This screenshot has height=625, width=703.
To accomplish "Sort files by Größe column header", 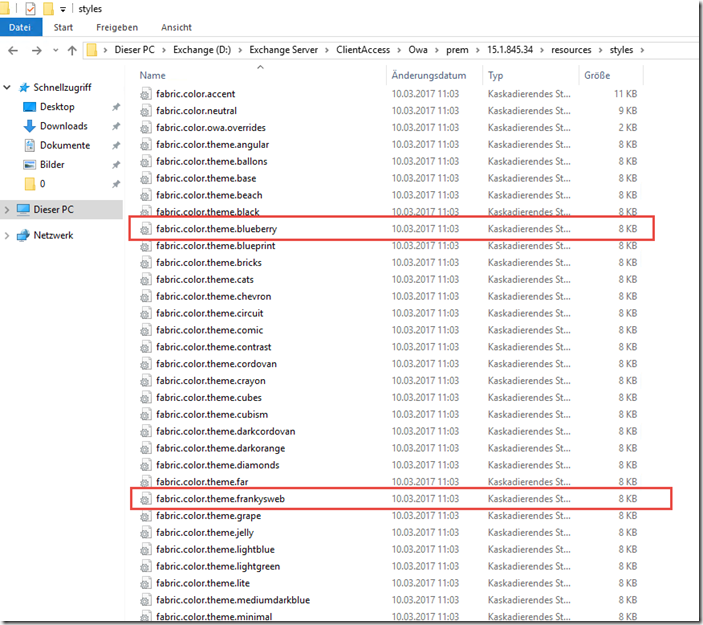I will click(x=595, y=76).
